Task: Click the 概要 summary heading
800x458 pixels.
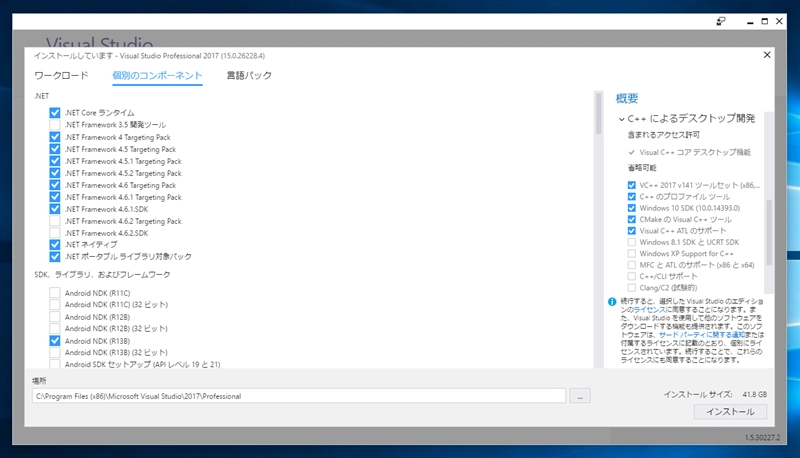Action: [627, 98]
